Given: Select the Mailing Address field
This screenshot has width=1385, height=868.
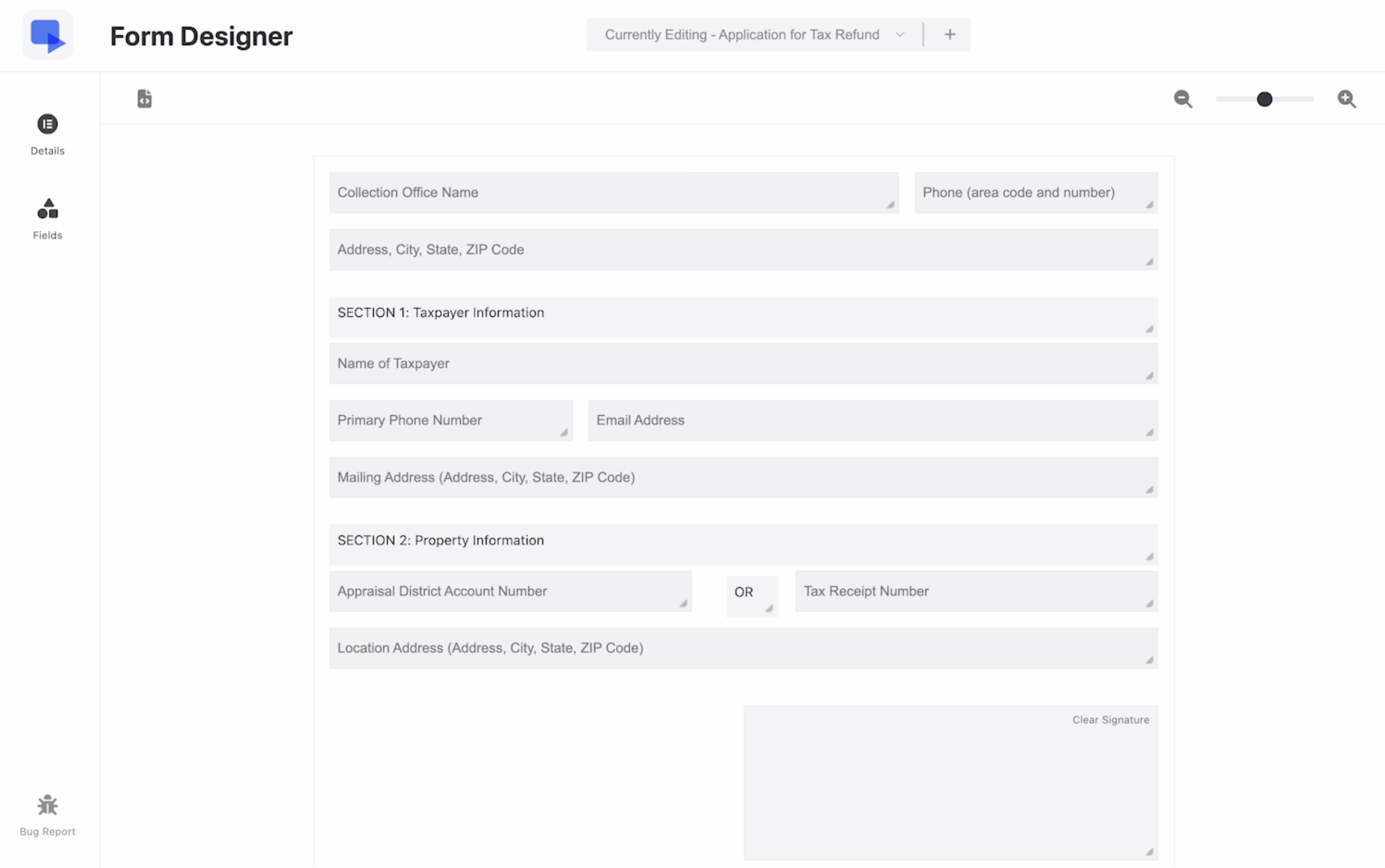Looking at the screenshot, I should click(743, 477).
